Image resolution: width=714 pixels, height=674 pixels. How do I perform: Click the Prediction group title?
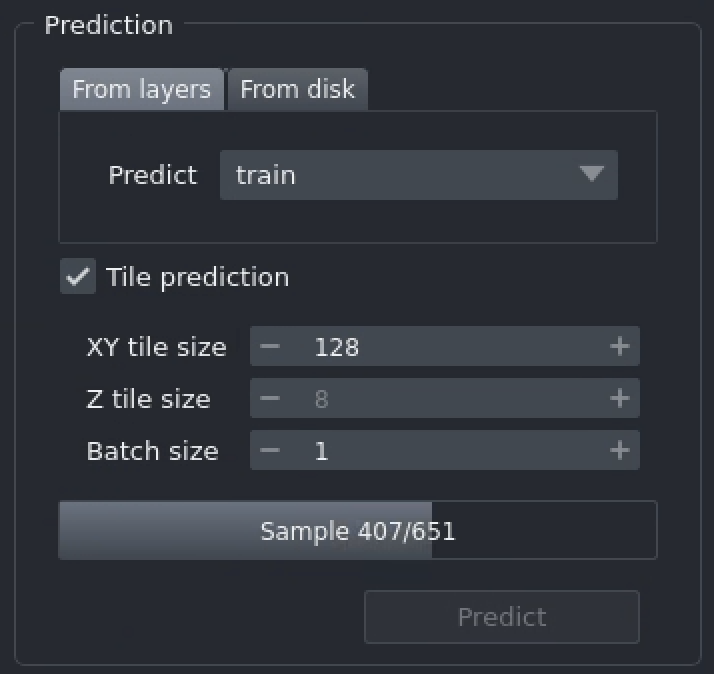point(108,25)
